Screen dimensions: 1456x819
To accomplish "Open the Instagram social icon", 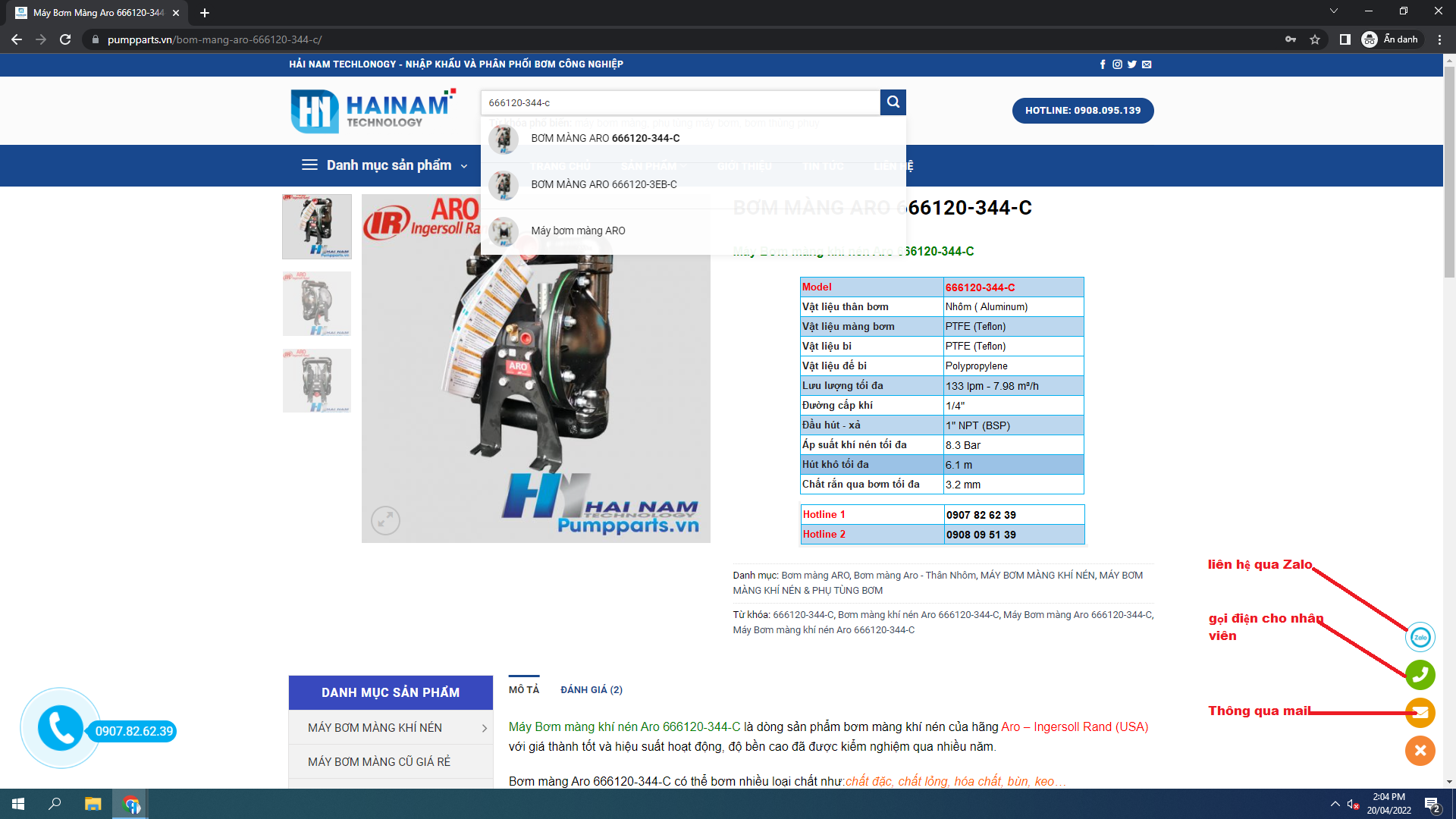I will point(1117,64).
